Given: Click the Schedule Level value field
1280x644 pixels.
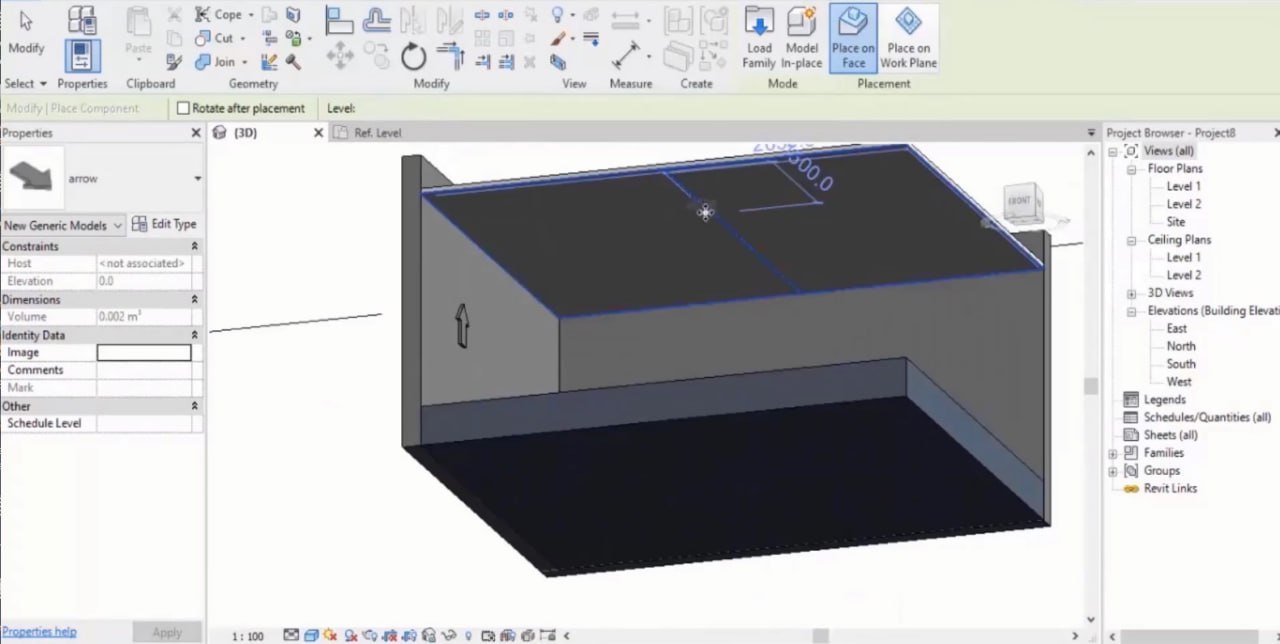Looking at the screenshot, I should pos(144,423).
